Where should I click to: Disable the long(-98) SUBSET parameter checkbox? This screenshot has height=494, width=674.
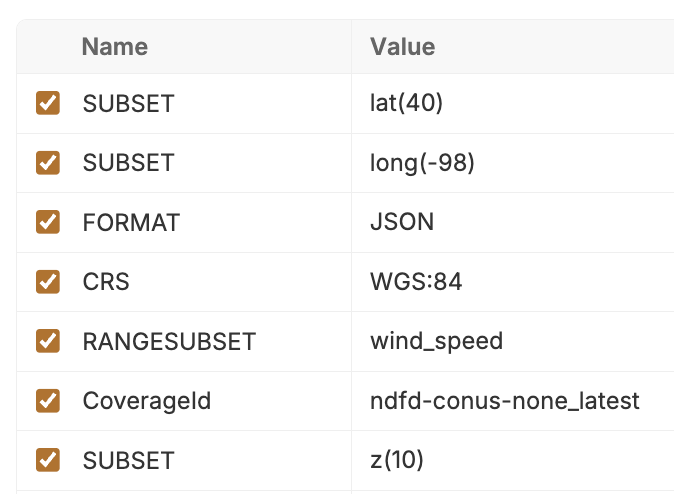[48, 162]
